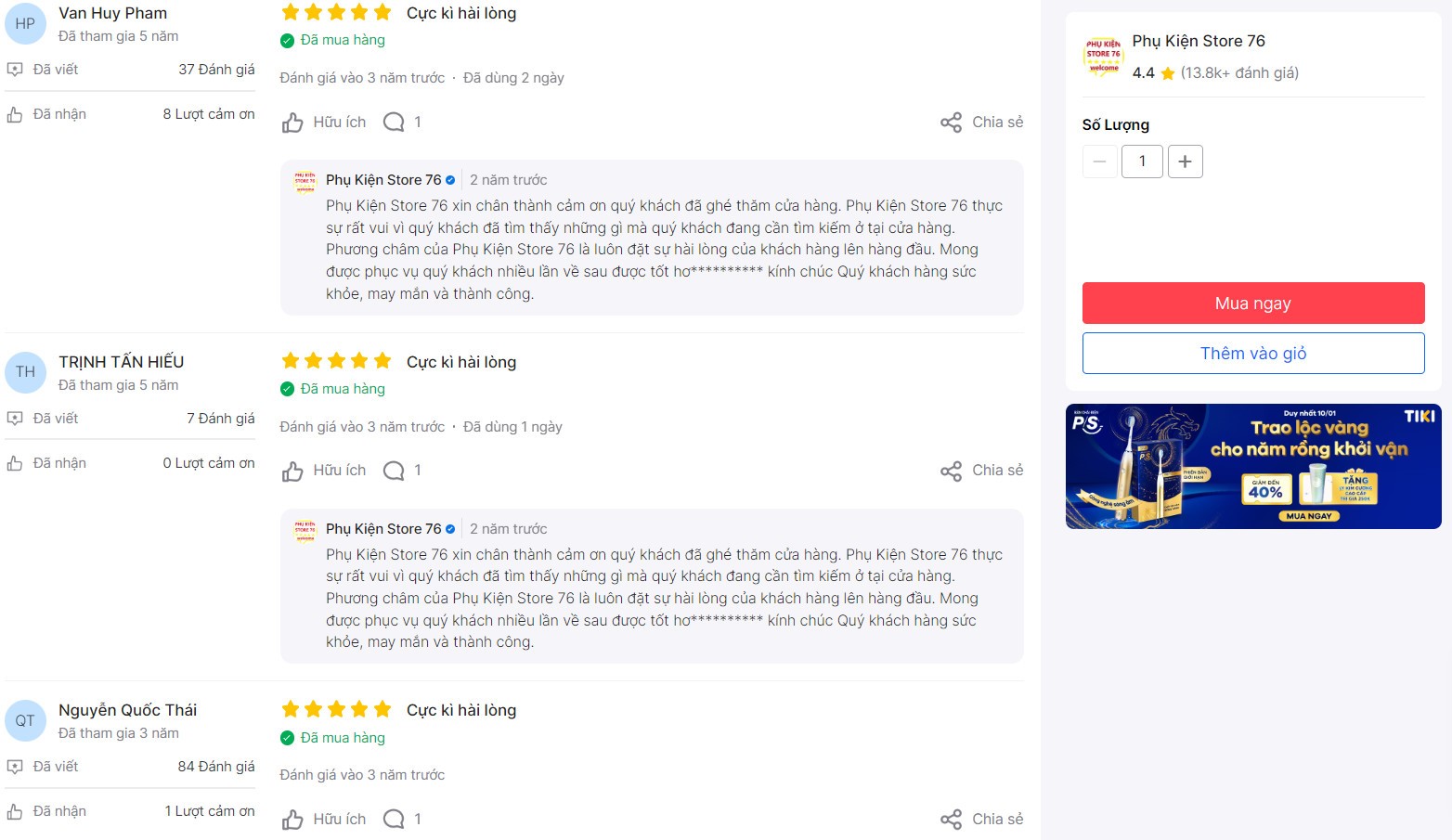Screen dimensions: 1452x840
Task: Increase quantity with the plus button
Action: click(1185, 162)
